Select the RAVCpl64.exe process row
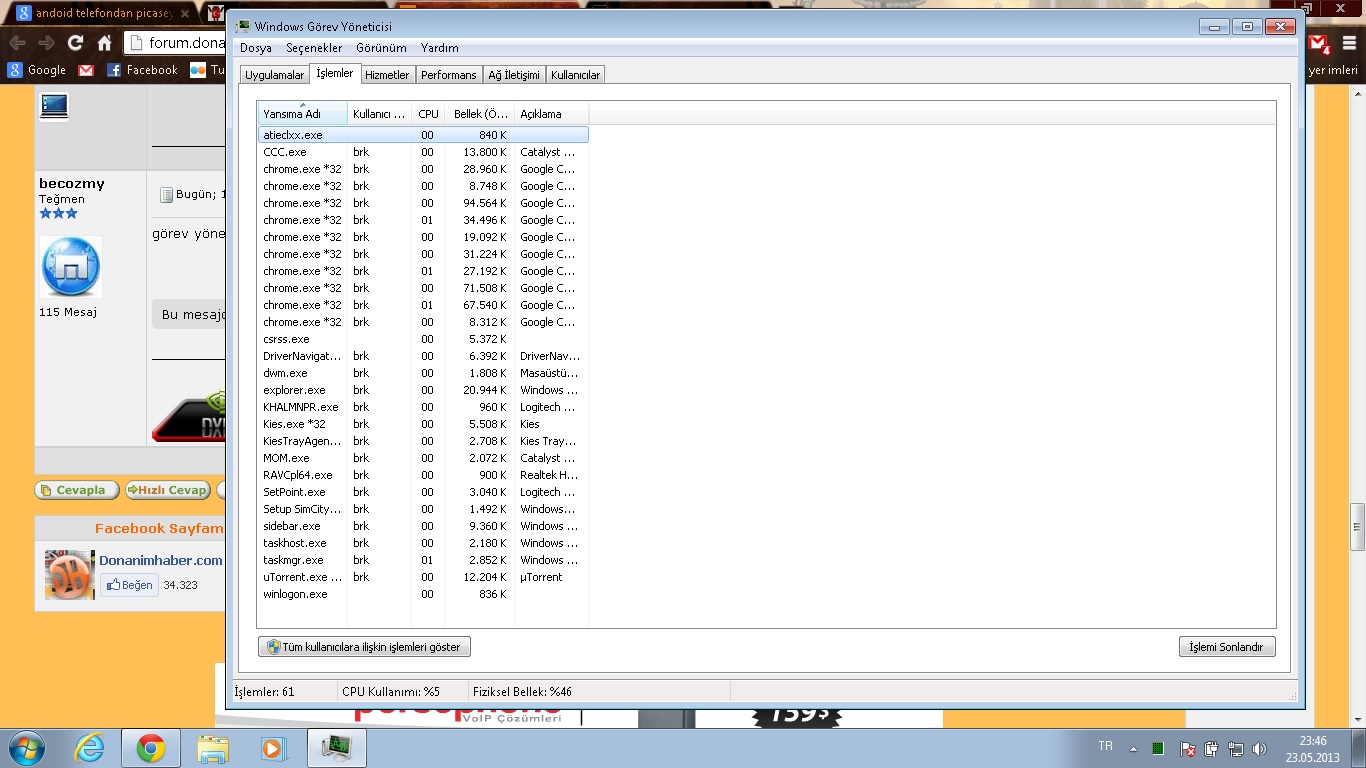Viewport: 1366px width, 768px height. (x=423, y=475)
